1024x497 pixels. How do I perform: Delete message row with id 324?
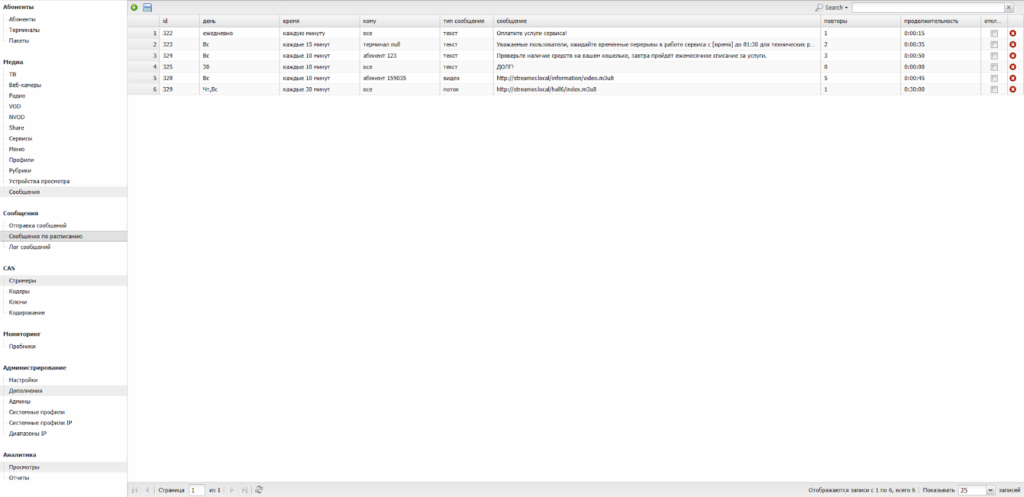[x=1013, y=56]
